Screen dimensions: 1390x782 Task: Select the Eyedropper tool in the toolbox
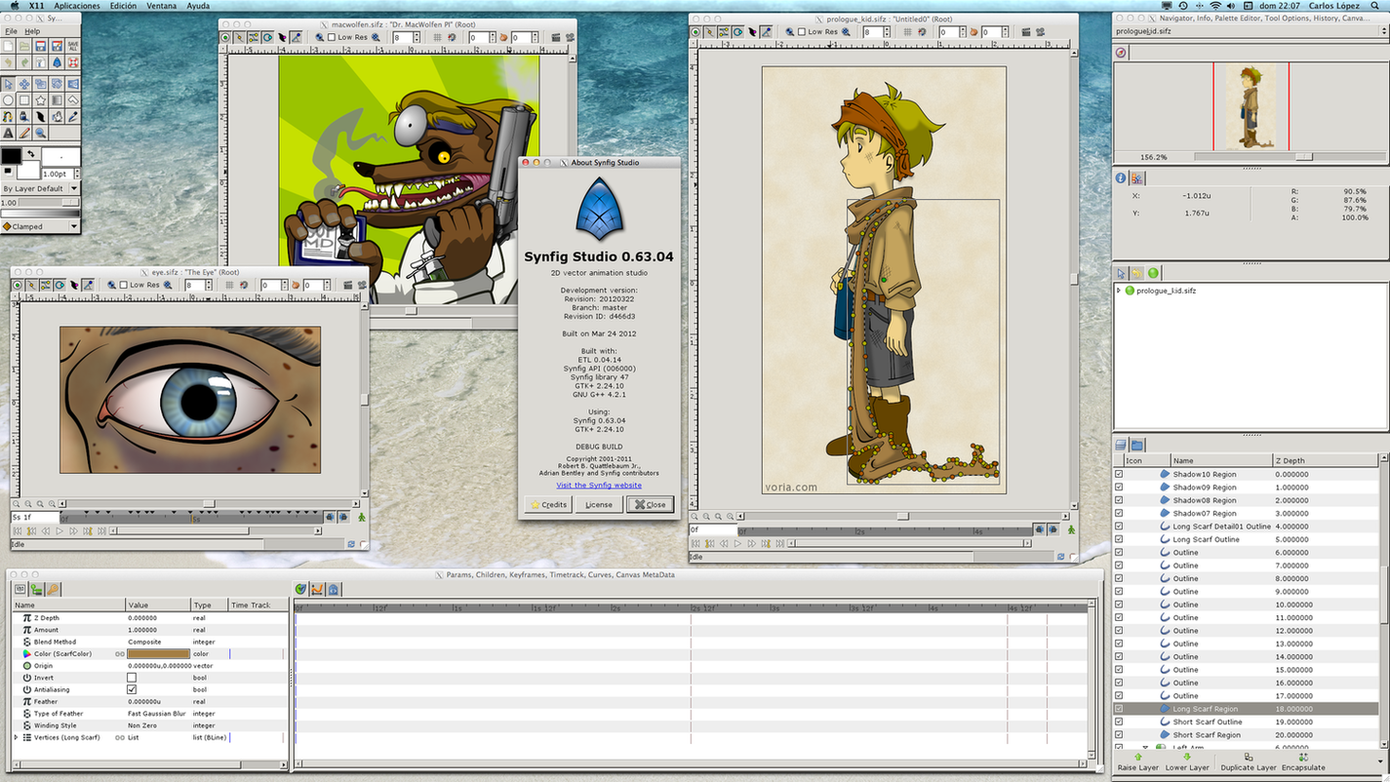(x=73, y=116)
